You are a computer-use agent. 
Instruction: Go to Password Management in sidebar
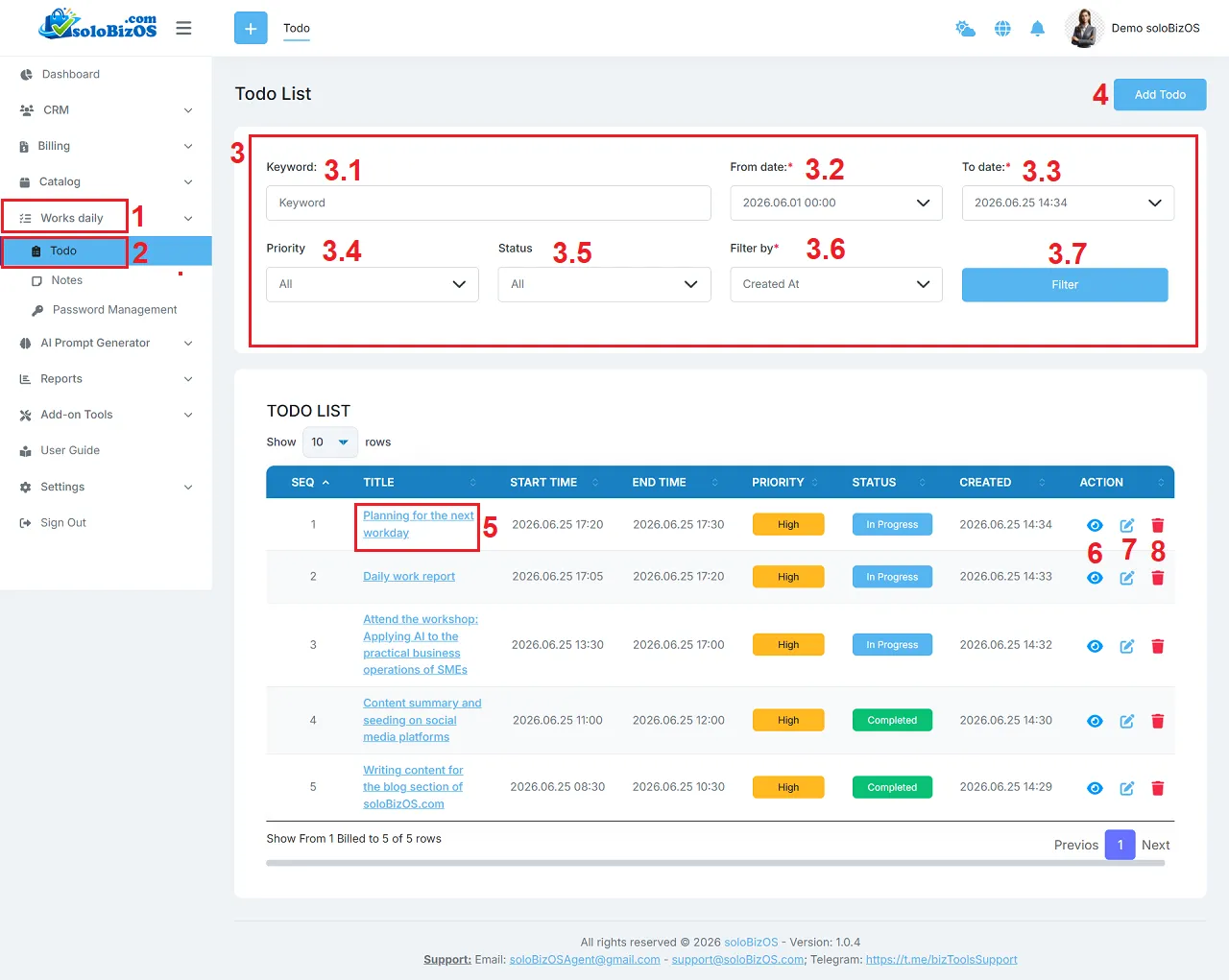[114, 310]
